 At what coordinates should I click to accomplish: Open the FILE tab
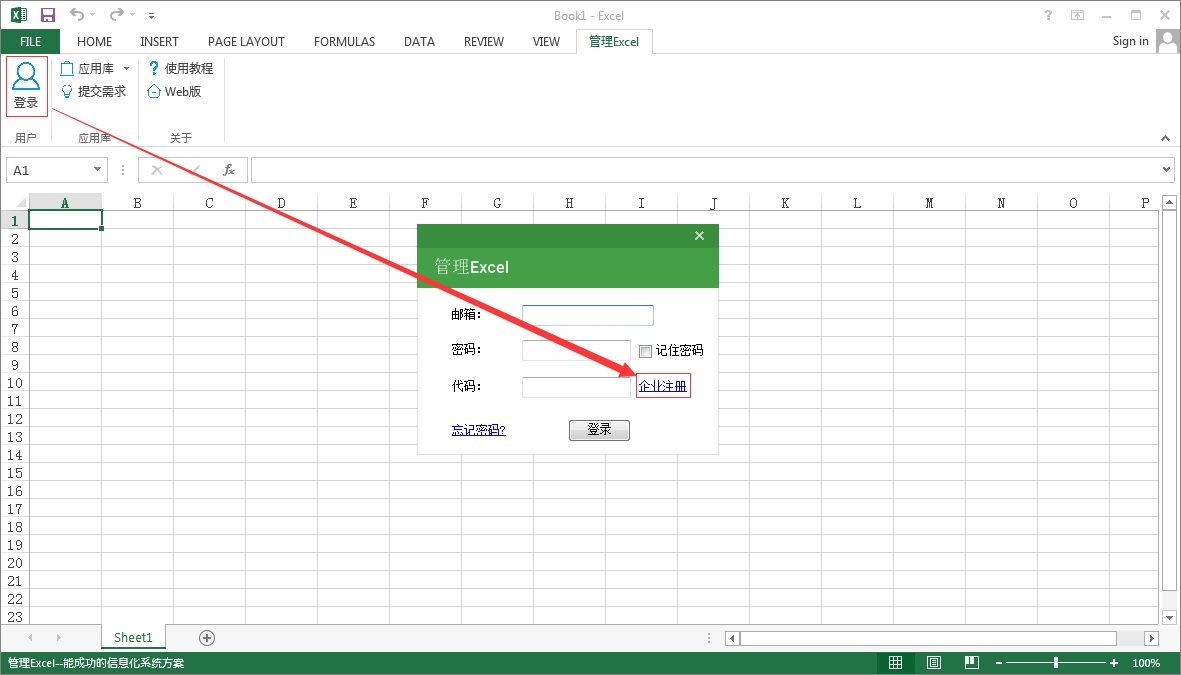31,41
